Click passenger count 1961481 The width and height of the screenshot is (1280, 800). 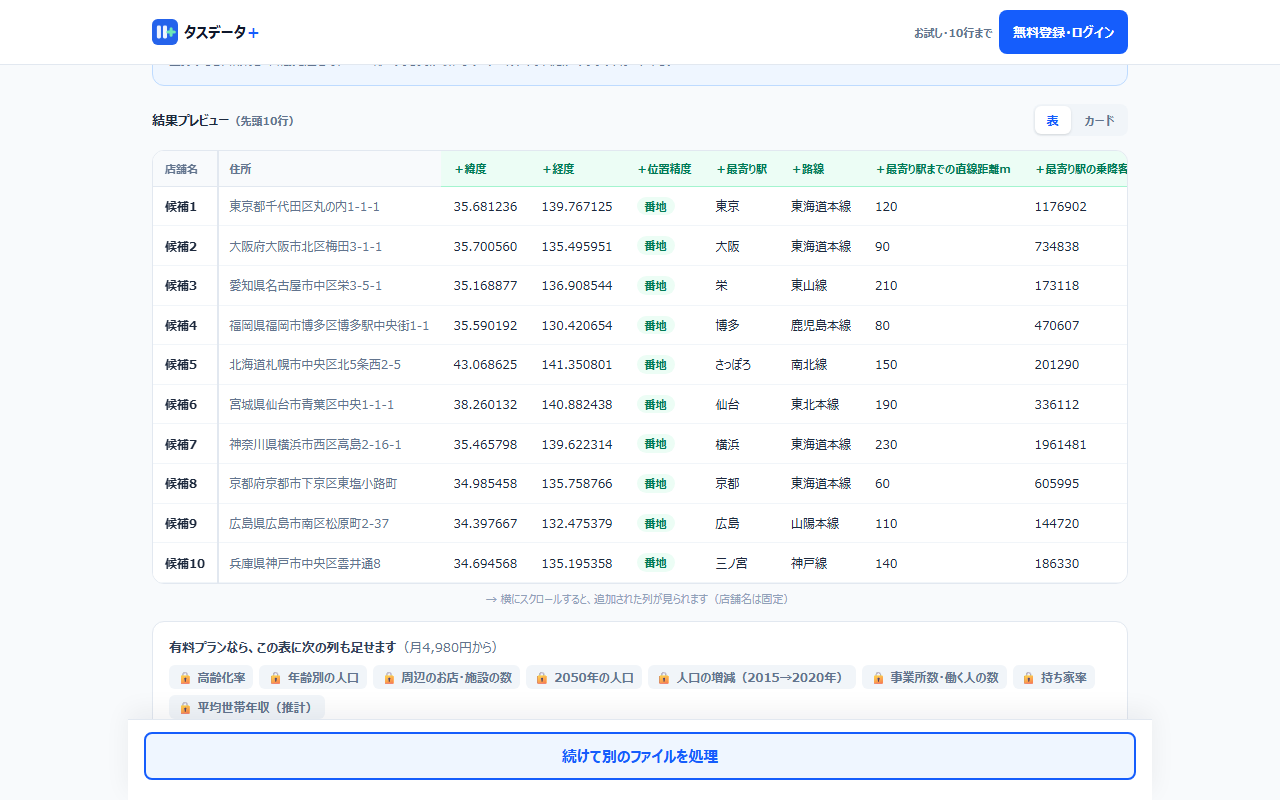click(x=1061, y=444)
